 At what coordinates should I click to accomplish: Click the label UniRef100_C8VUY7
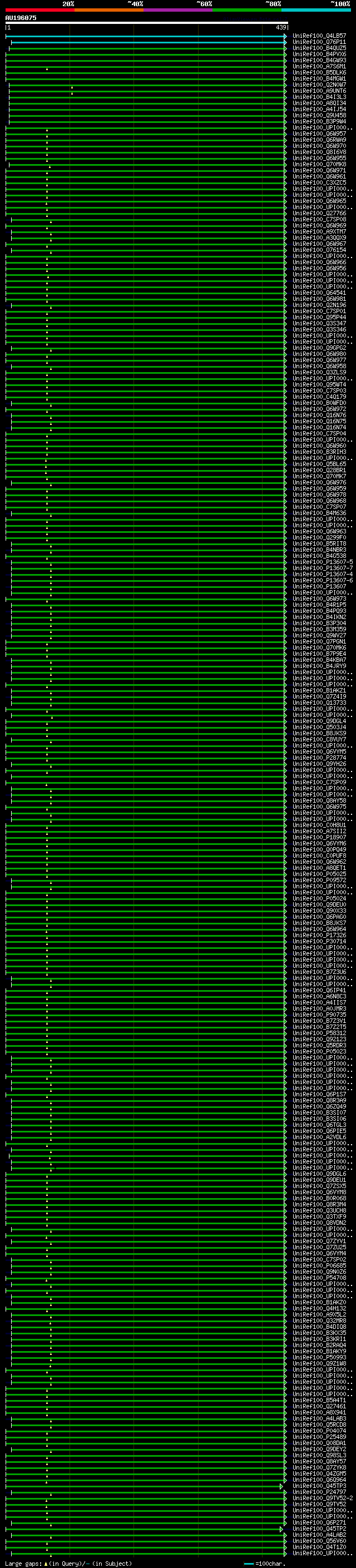click(319, 739)
